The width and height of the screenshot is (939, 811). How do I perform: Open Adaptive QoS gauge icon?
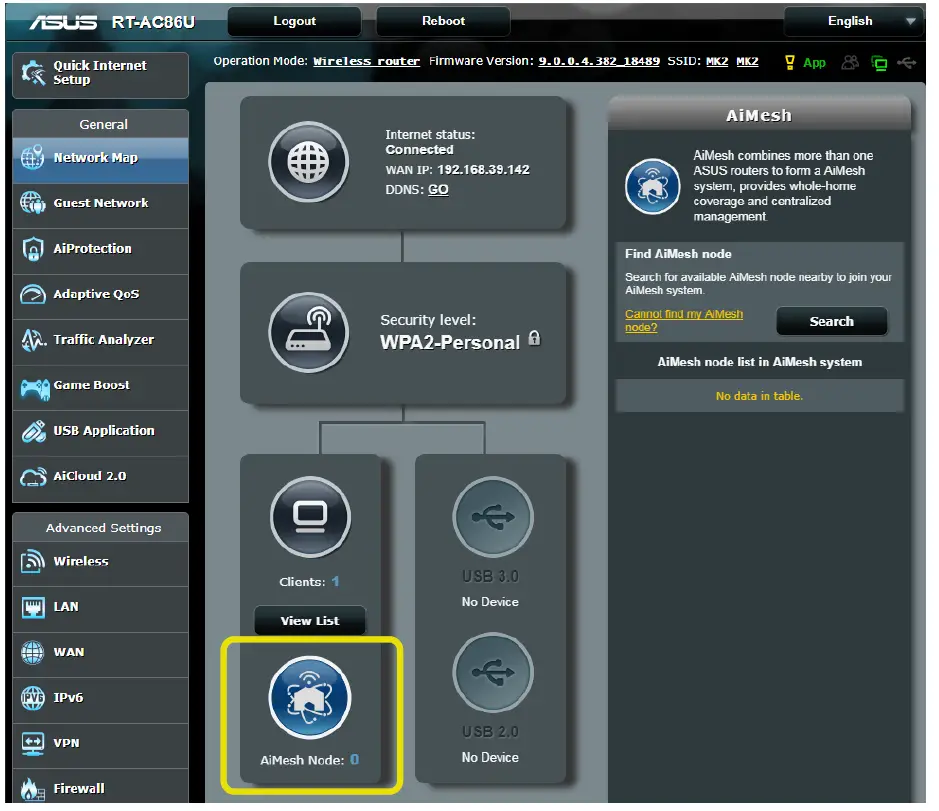pyautogui.click(x=32, y=294)
